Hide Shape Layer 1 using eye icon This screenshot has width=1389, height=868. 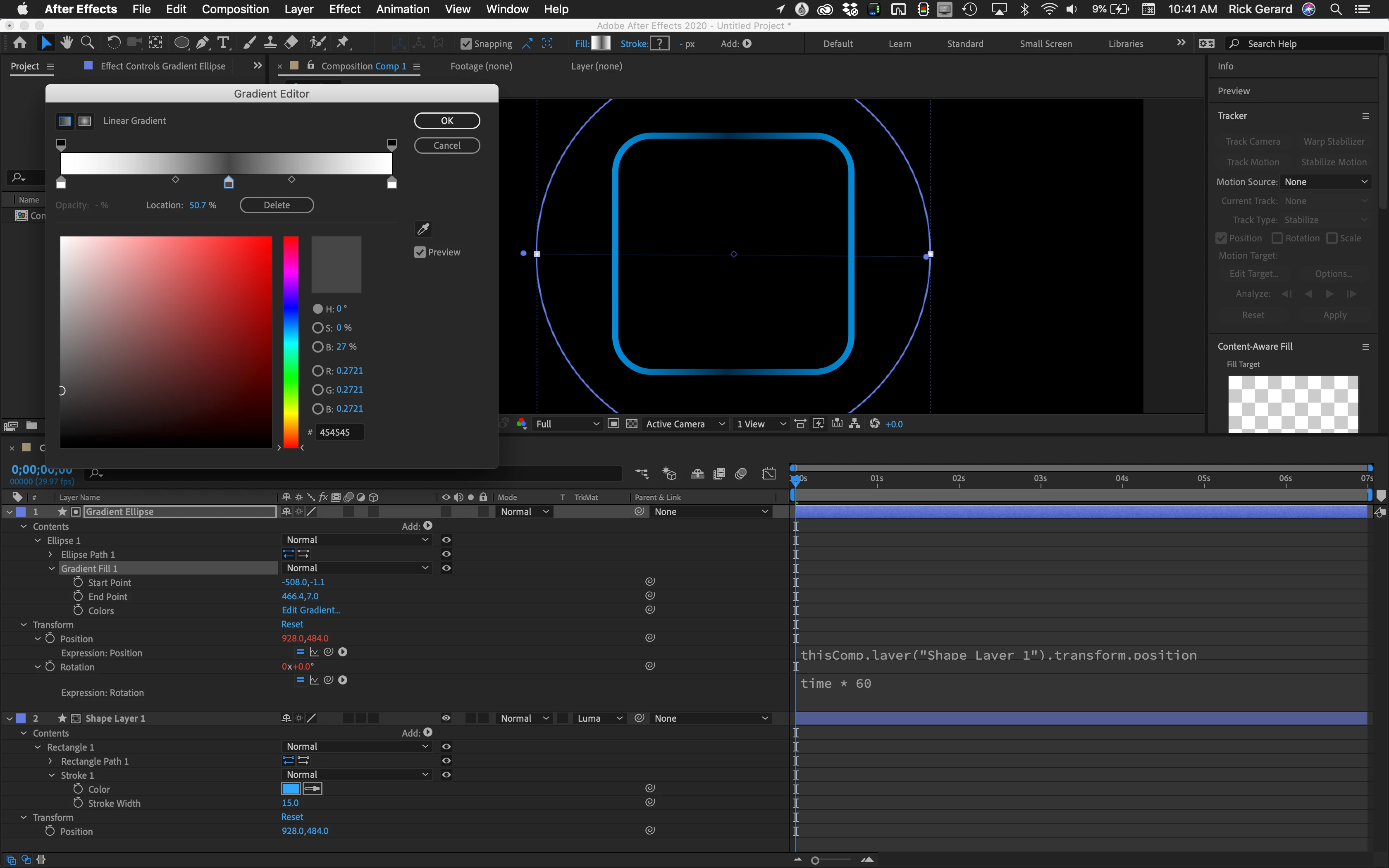pyautogui.click(x=446, y=718)
